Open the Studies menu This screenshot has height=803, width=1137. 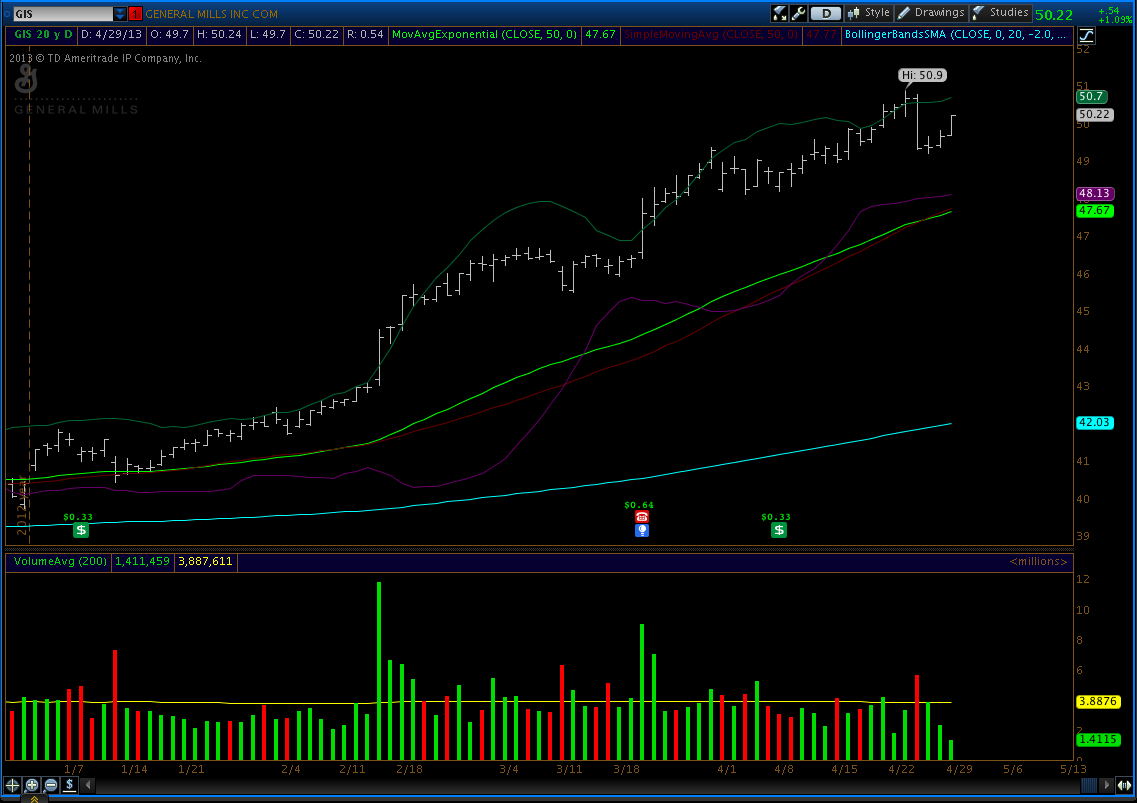tap(1001, 13)
